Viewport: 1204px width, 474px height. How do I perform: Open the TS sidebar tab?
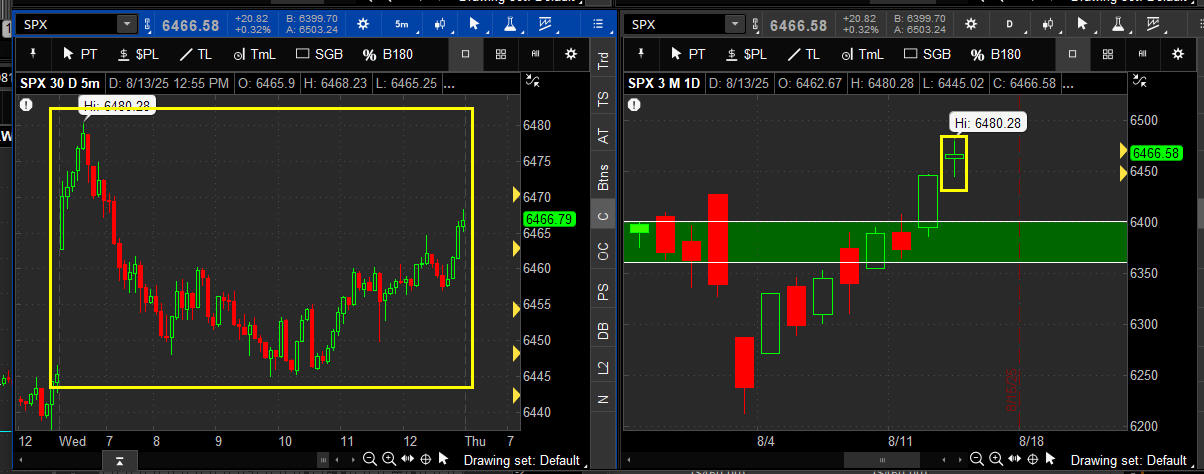(x=603, y=99)
